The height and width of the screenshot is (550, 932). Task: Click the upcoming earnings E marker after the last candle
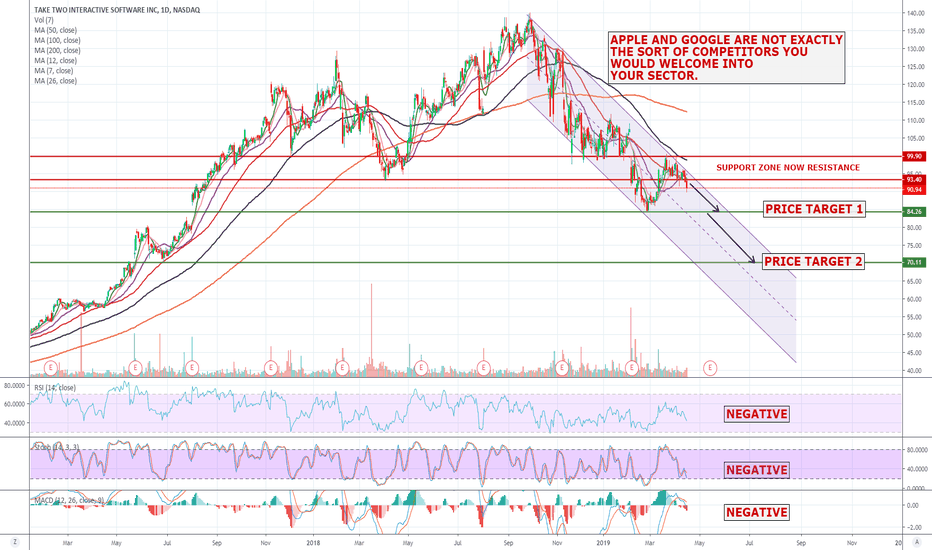coord(710,368)
